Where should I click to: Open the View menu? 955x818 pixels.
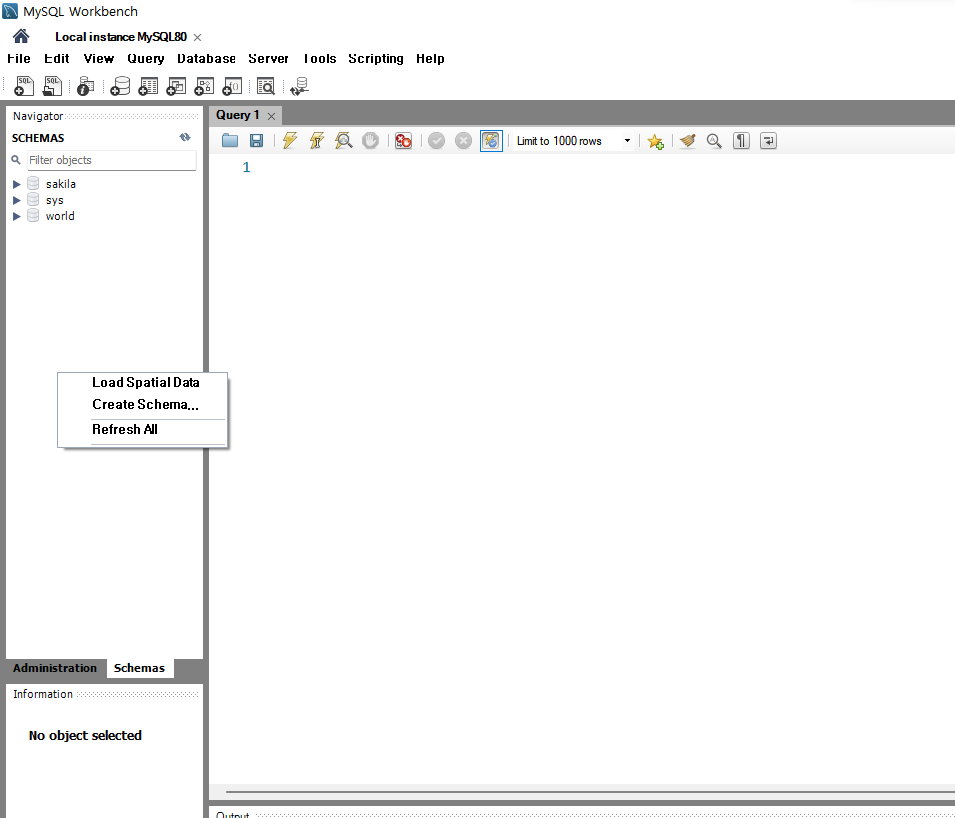point(99,58)
